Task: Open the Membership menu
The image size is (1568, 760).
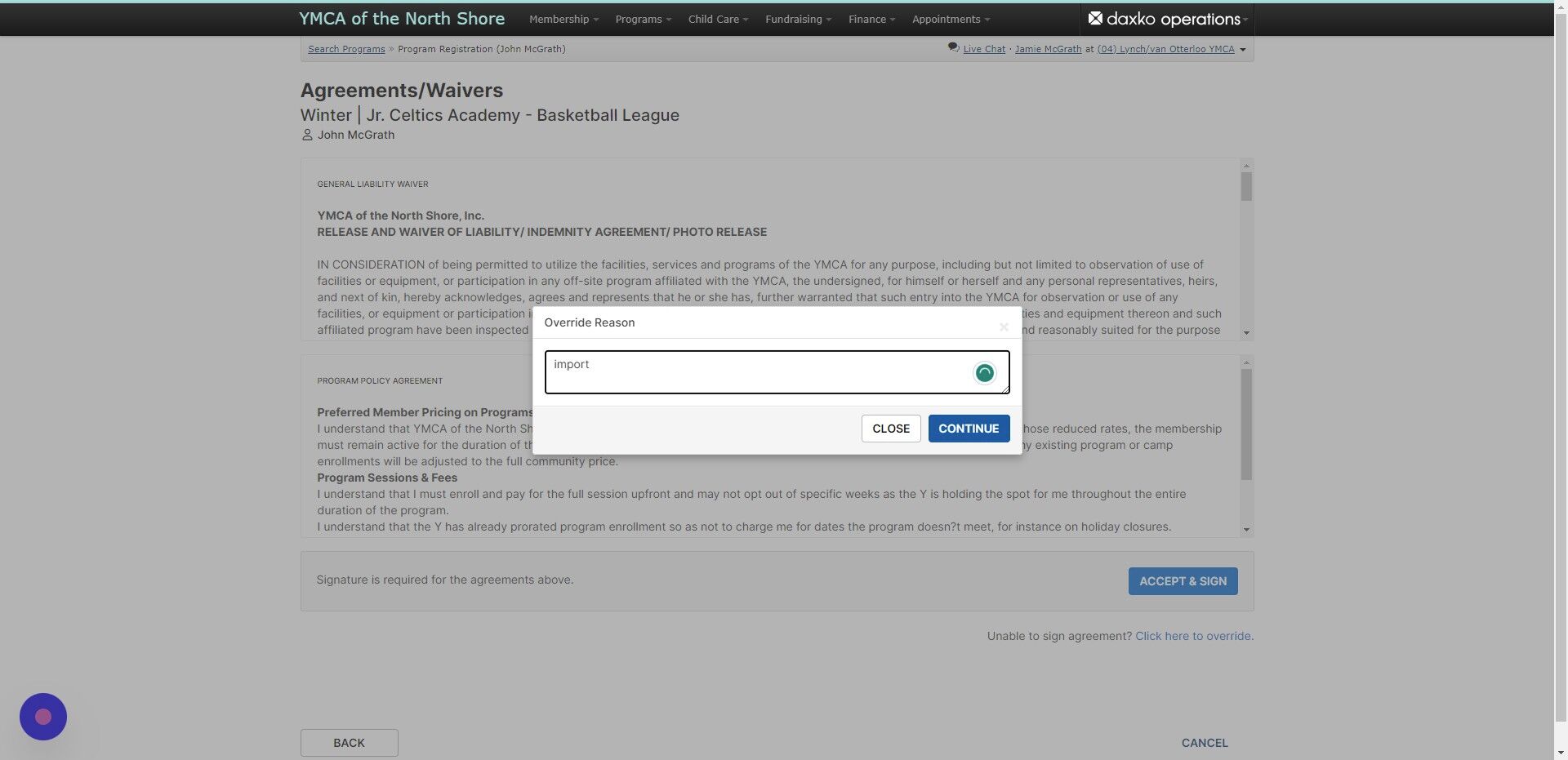Action: click(563, 19)
